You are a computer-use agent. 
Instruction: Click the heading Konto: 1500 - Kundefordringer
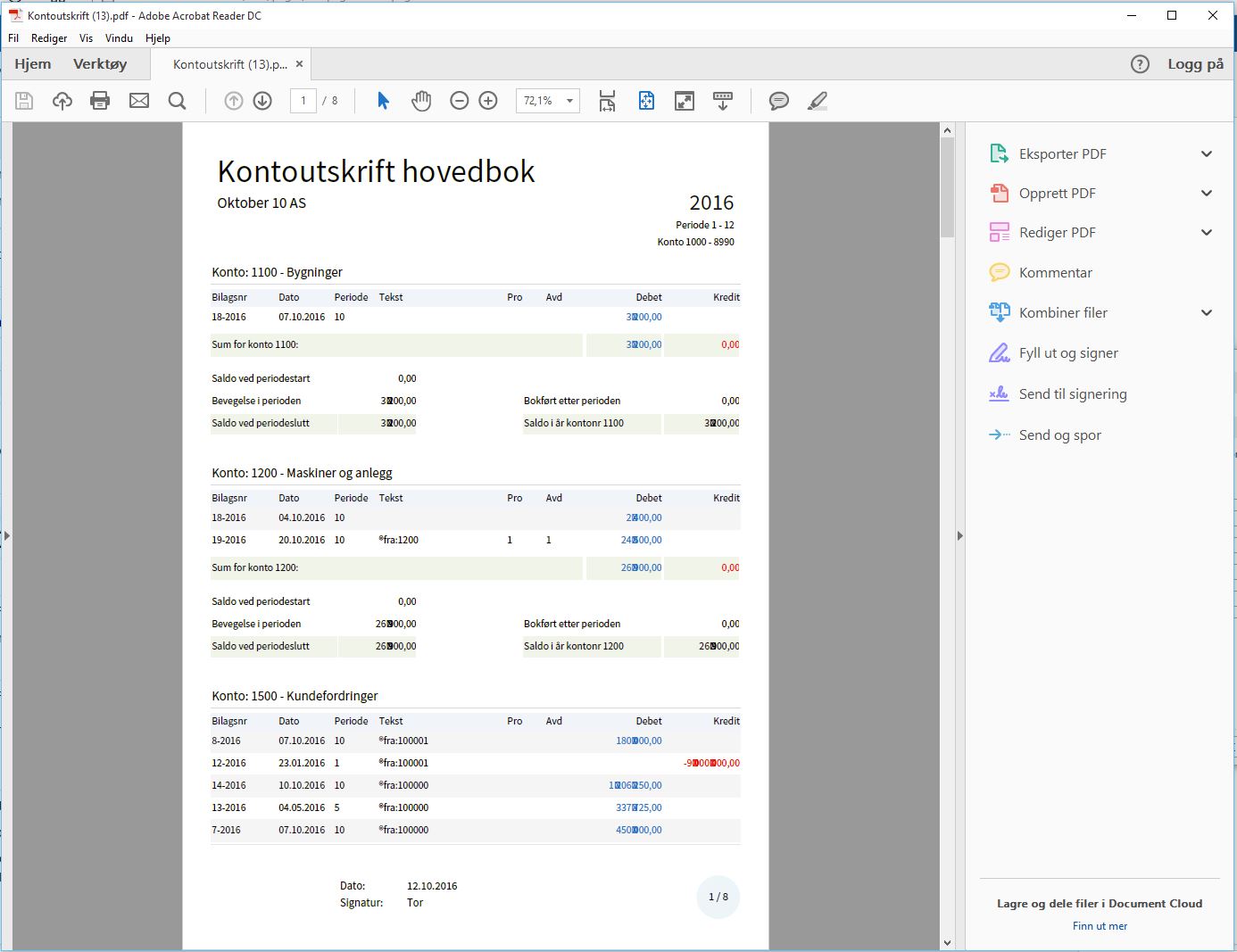pyautogui.click(x=295, y=696)
